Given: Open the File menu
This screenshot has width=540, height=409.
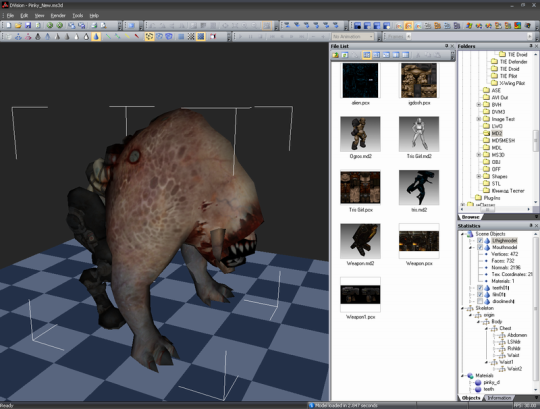Looking at the screenshot, I should (10, 15).
